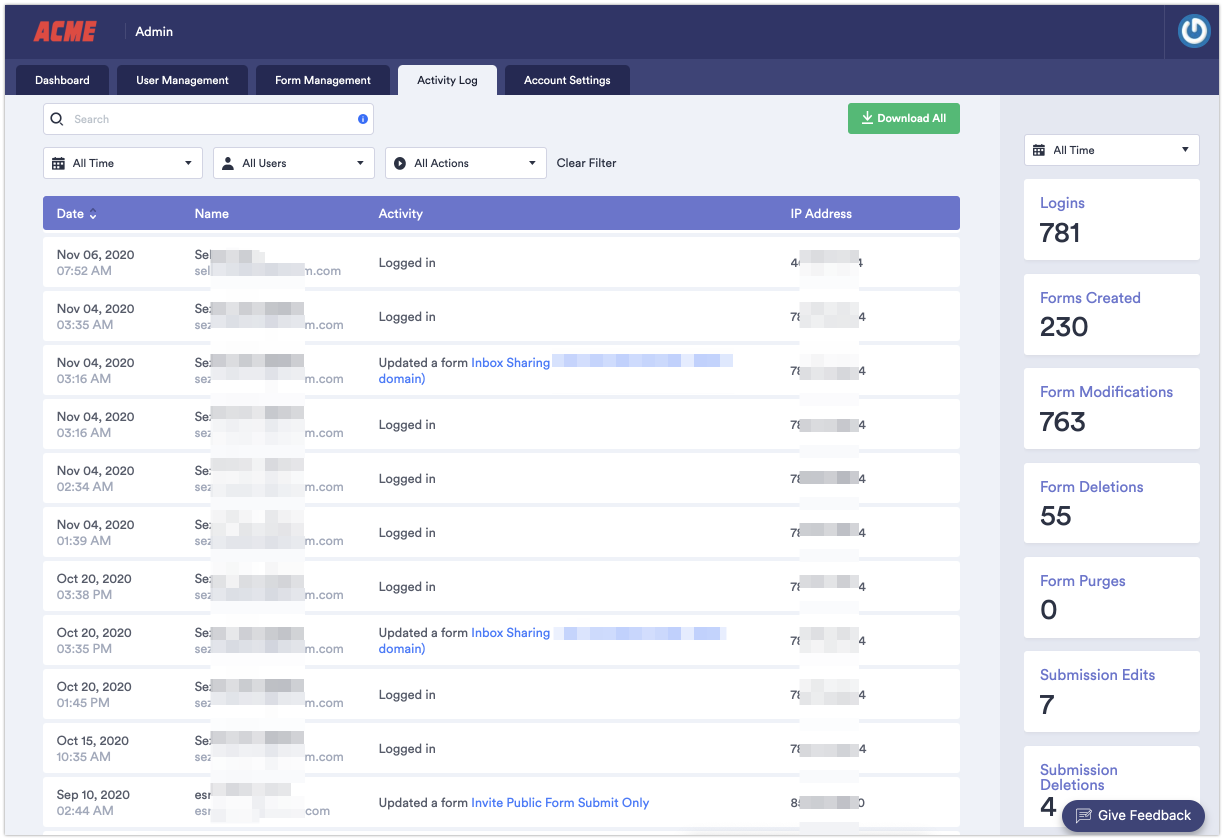Image resolution: width=1224 pixels, height=840 pixels.
Task: Click the blue search info icon
Action: (363, 119)
